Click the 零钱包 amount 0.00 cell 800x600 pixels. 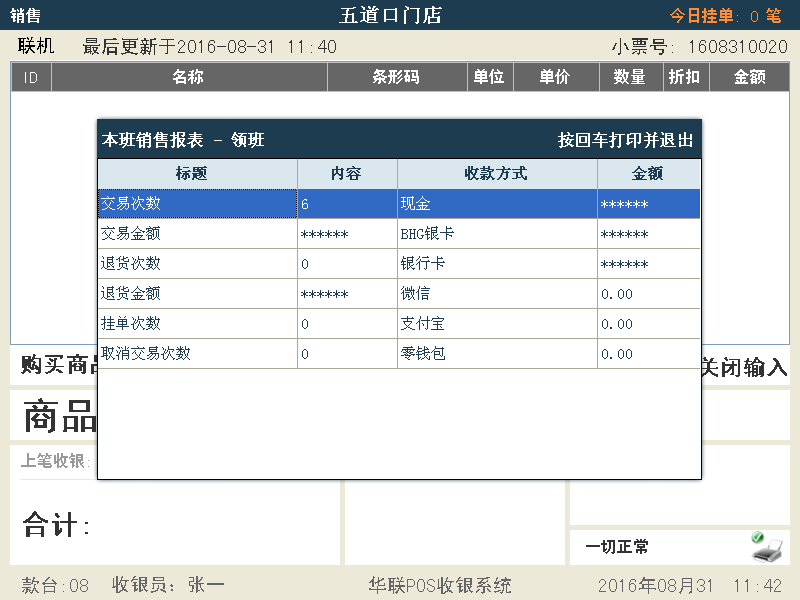tap(649, 353)
